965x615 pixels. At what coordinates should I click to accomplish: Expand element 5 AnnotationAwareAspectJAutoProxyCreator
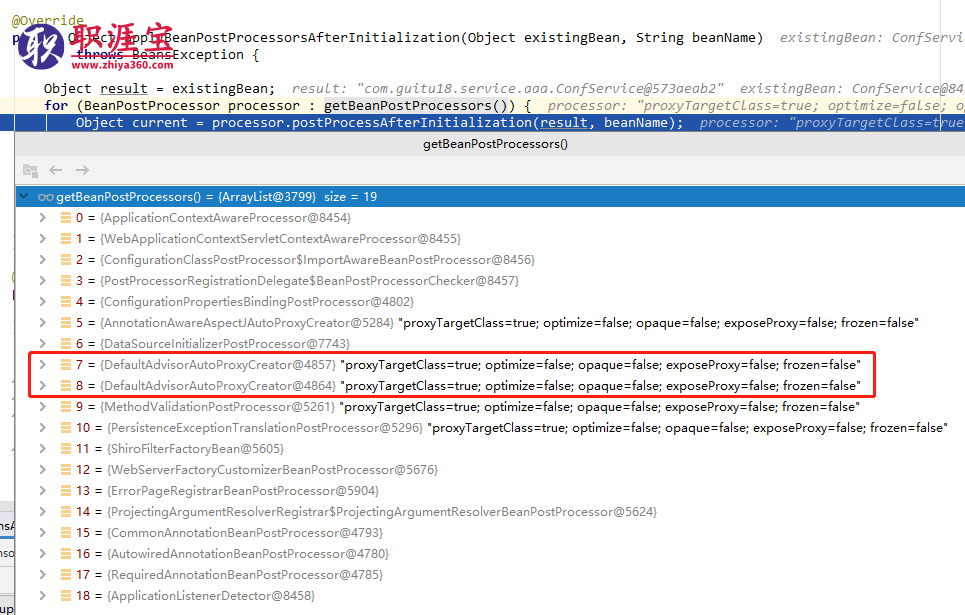tap(42, 322)
